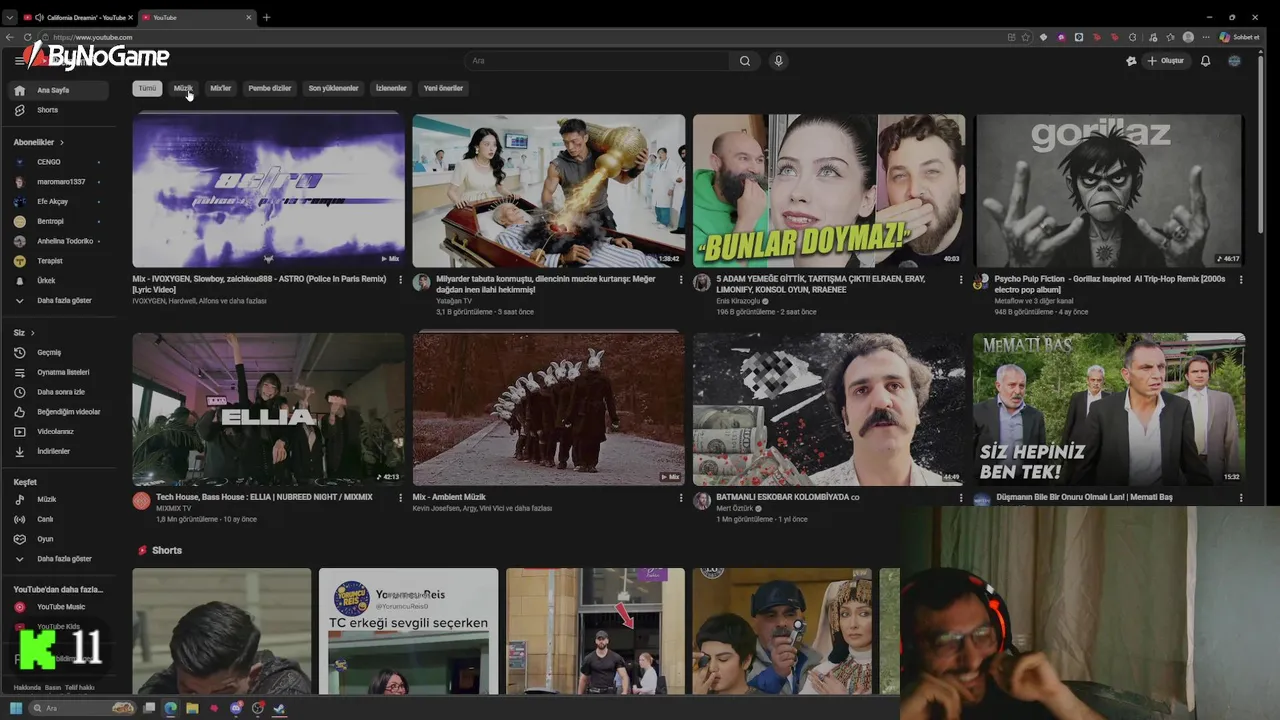
Task: Open the Memati Baş video thumbnail
Action: tap(1109, 409)
